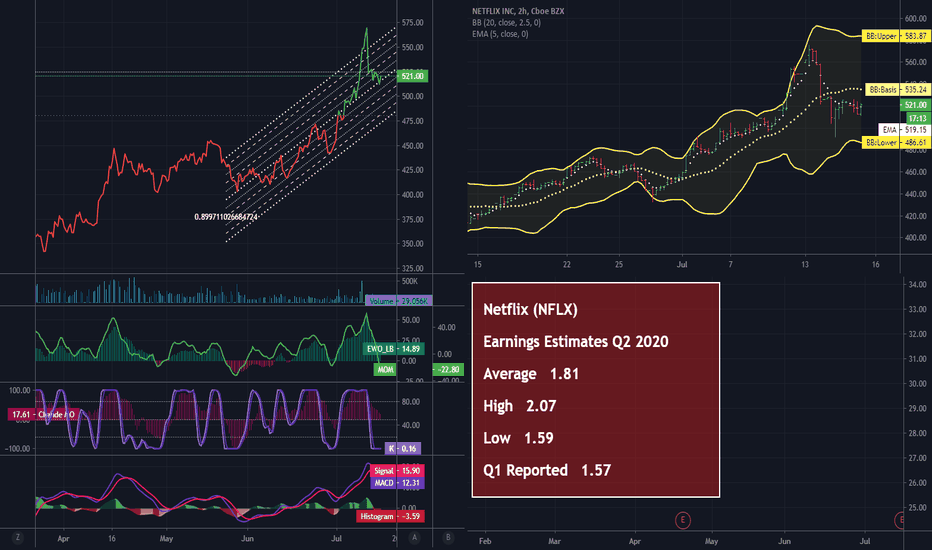Click the Jul date on left time axis
The height and width of the screenshot is (550, 932).
click(336, 539)
